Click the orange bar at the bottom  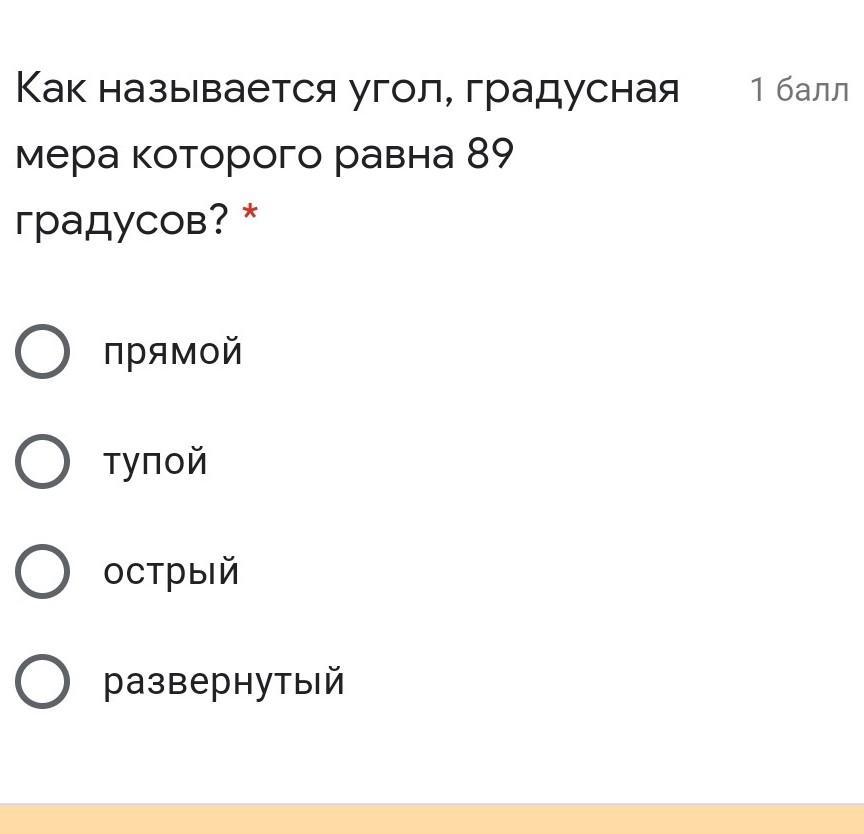click(x=432, y=820)
